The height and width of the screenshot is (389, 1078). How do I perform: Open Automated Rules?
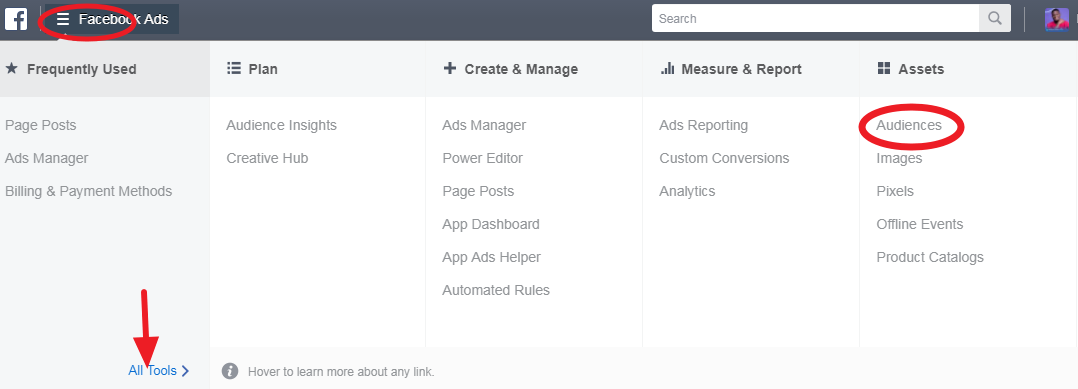(496, 290)
